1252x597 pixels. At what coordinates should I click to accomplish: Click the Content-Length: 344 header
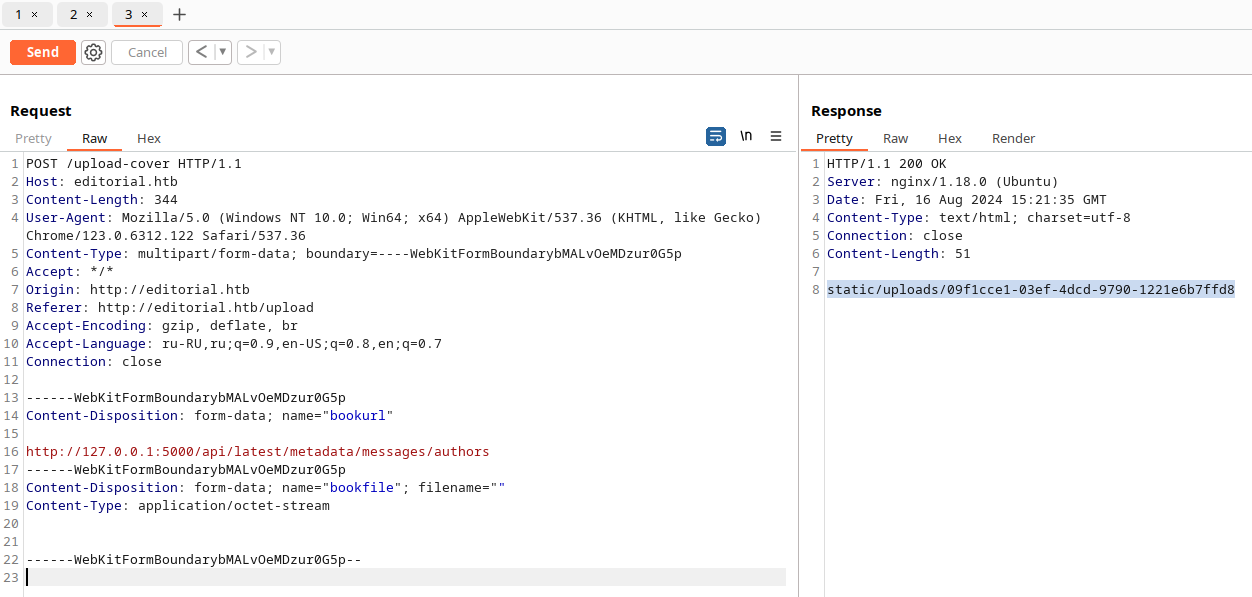pos(102,199)
